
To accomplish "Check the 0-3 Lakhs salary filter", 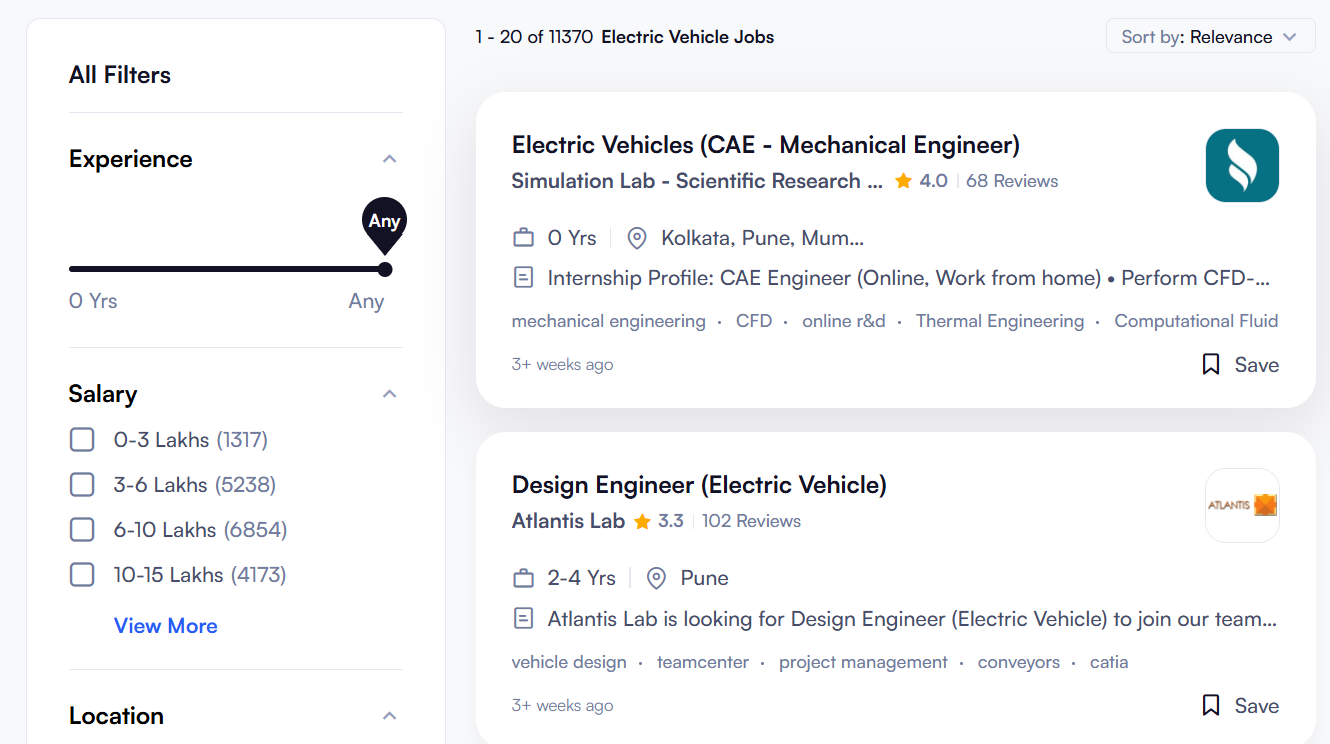I will 82,439.
